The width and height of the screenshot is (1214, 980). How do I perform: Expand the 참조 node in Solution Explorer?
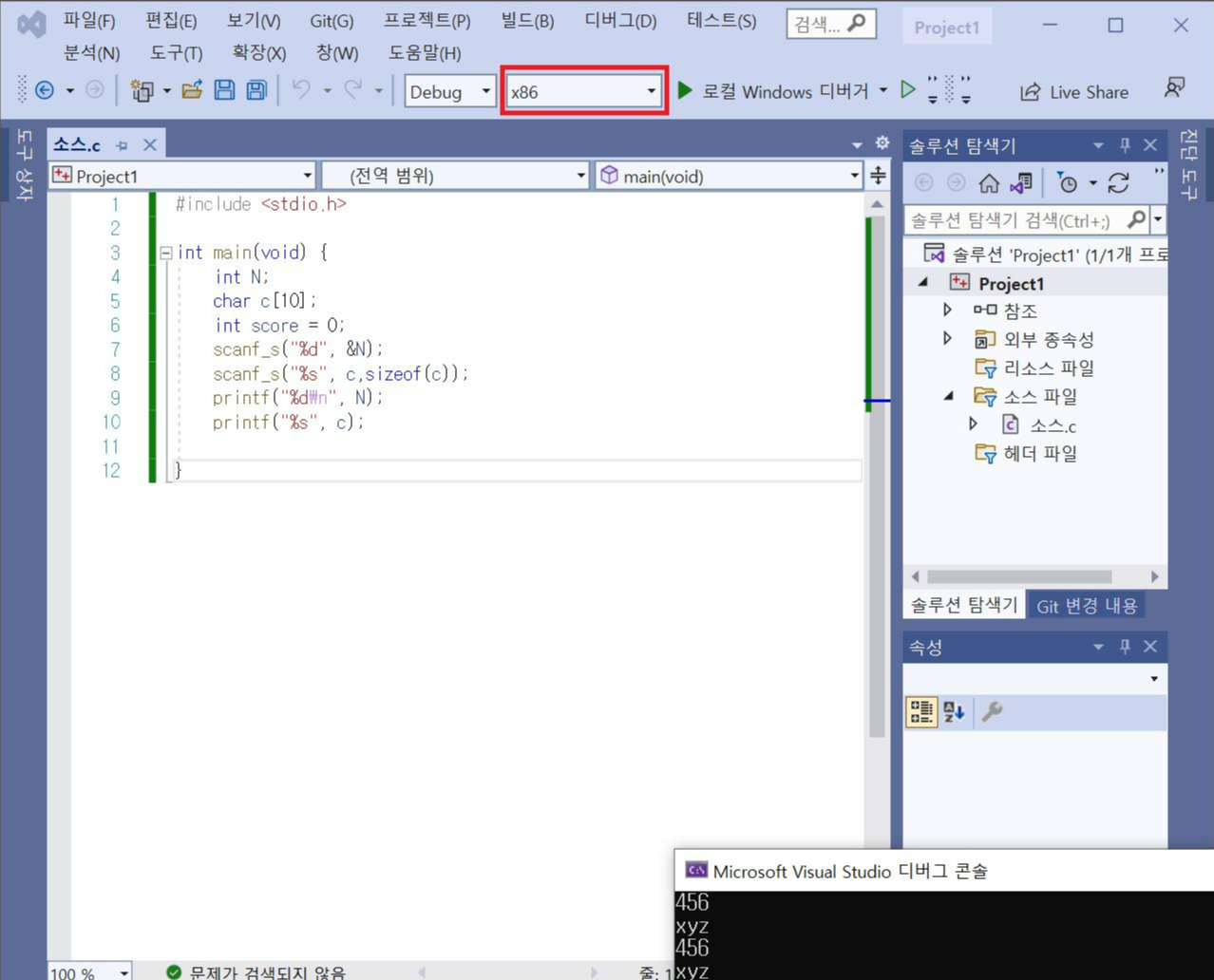click(947, 311)
